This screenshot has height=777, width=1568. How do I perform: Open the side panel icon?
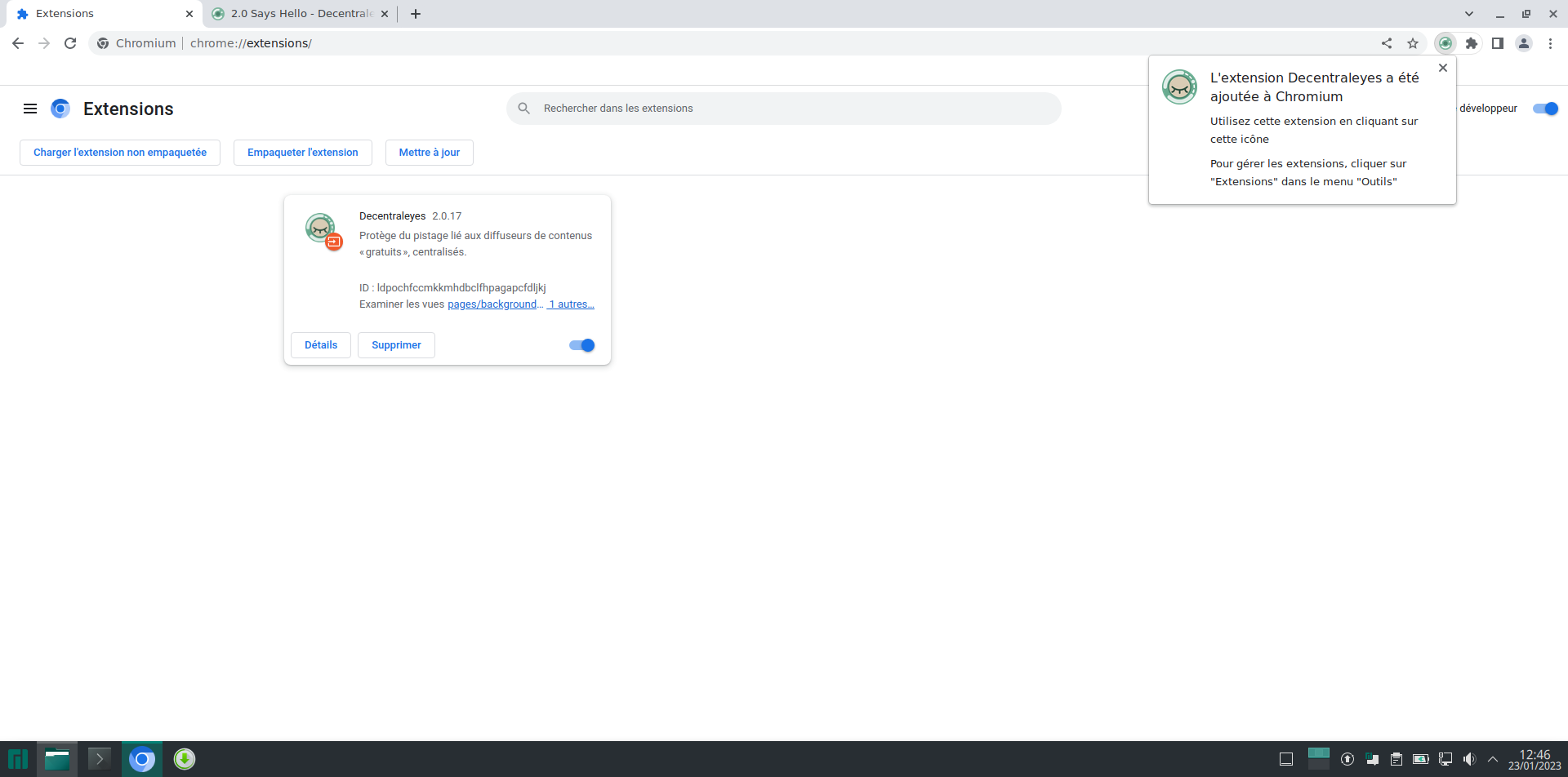pyautogui.click(x=1498, y=43)
